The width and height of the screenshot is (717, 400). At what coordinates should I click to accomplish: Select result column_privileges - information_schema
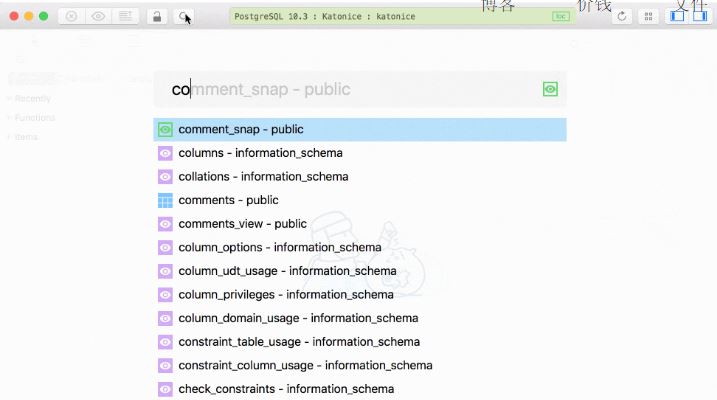click(x=360, y=295)
